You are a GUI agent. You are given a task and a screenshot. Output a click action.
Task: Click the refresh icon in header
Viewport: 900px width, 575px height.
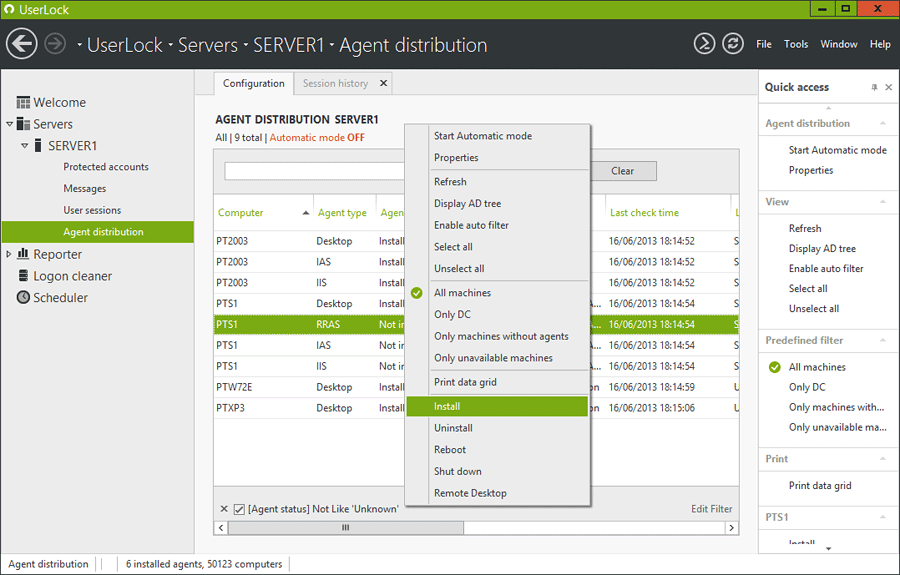pyautogui.click(x=733, y=44)
